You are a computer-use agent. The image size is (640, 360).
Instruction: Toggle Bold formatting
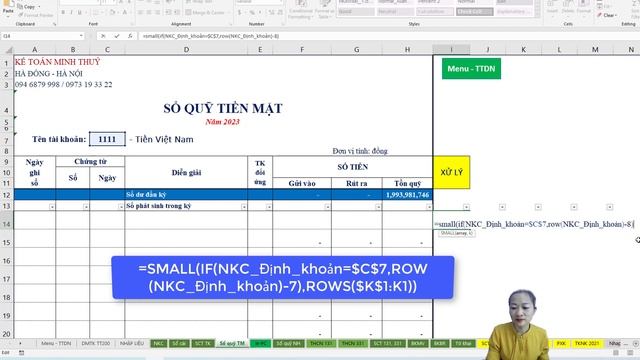(x=63, y=13)
